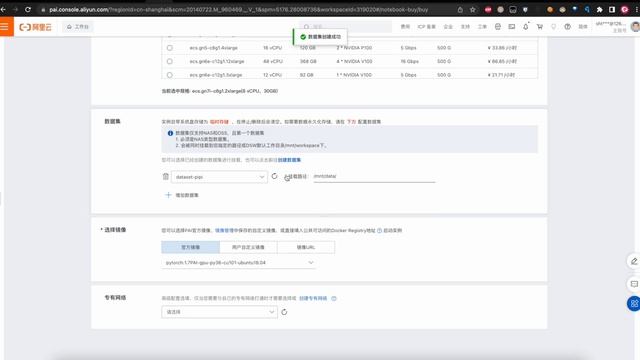Open the create VPC link
640x360 pixels.
pyautogui.click(x=313, y=298)
